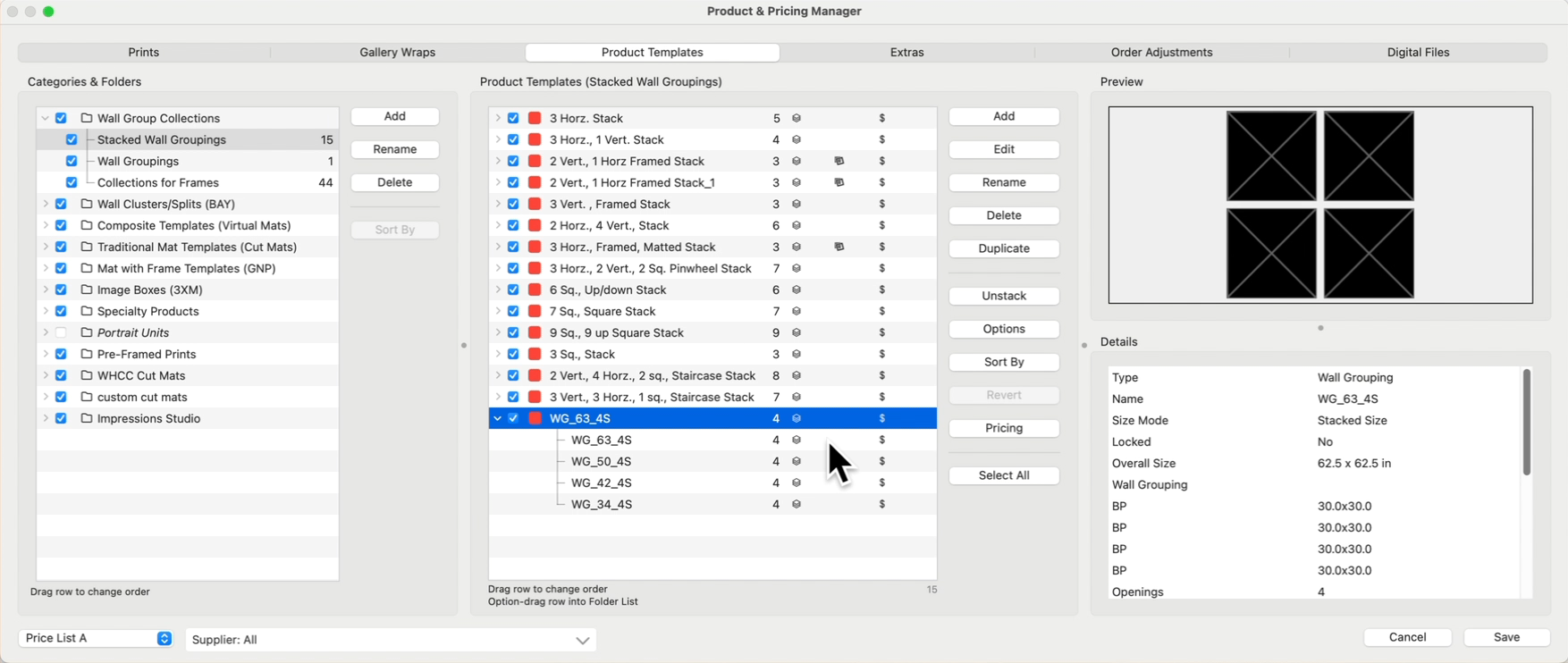Click the dollar pricing icon on the 7 Sq., Square Stack row
Image resolution: width=1568 pixels, height=663 pixels.
pyautogui.click(x=881, y=311)
